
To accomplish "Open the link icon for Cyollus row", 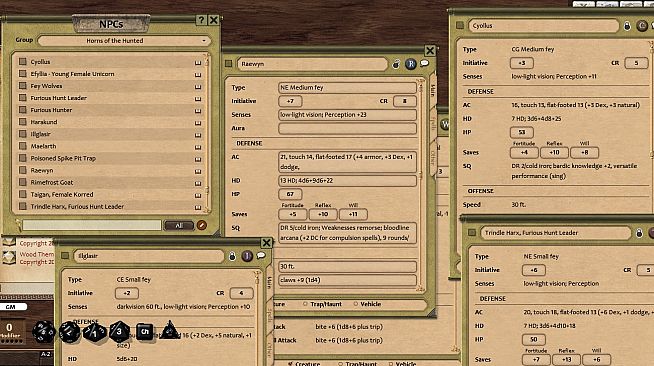I will pyautogui.click(x=198, y=63).
